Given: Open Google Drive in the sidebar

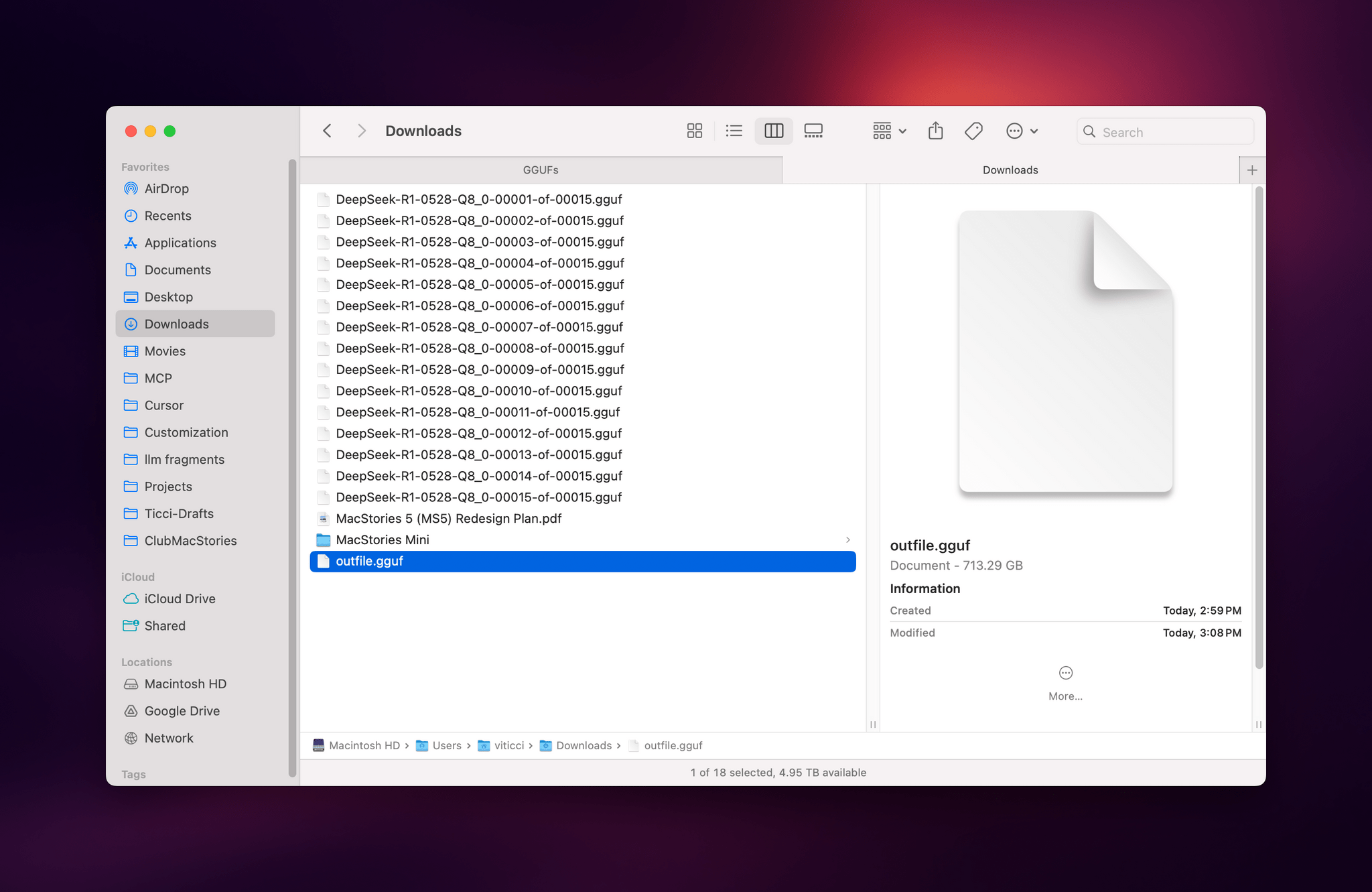Looking at the screenshot, I should click(195, 711).
